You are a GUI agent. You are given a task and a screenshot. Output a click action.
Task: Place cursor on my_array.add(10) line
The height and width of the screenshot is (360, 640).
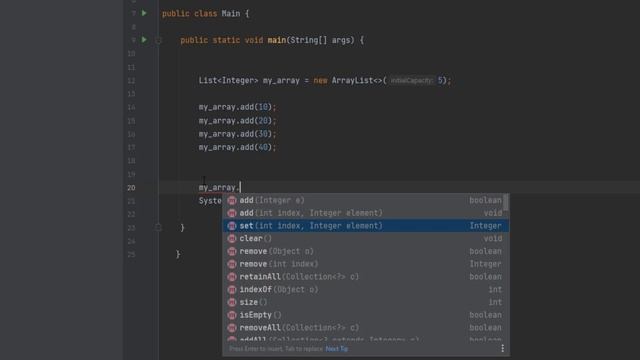pos(237,107)
